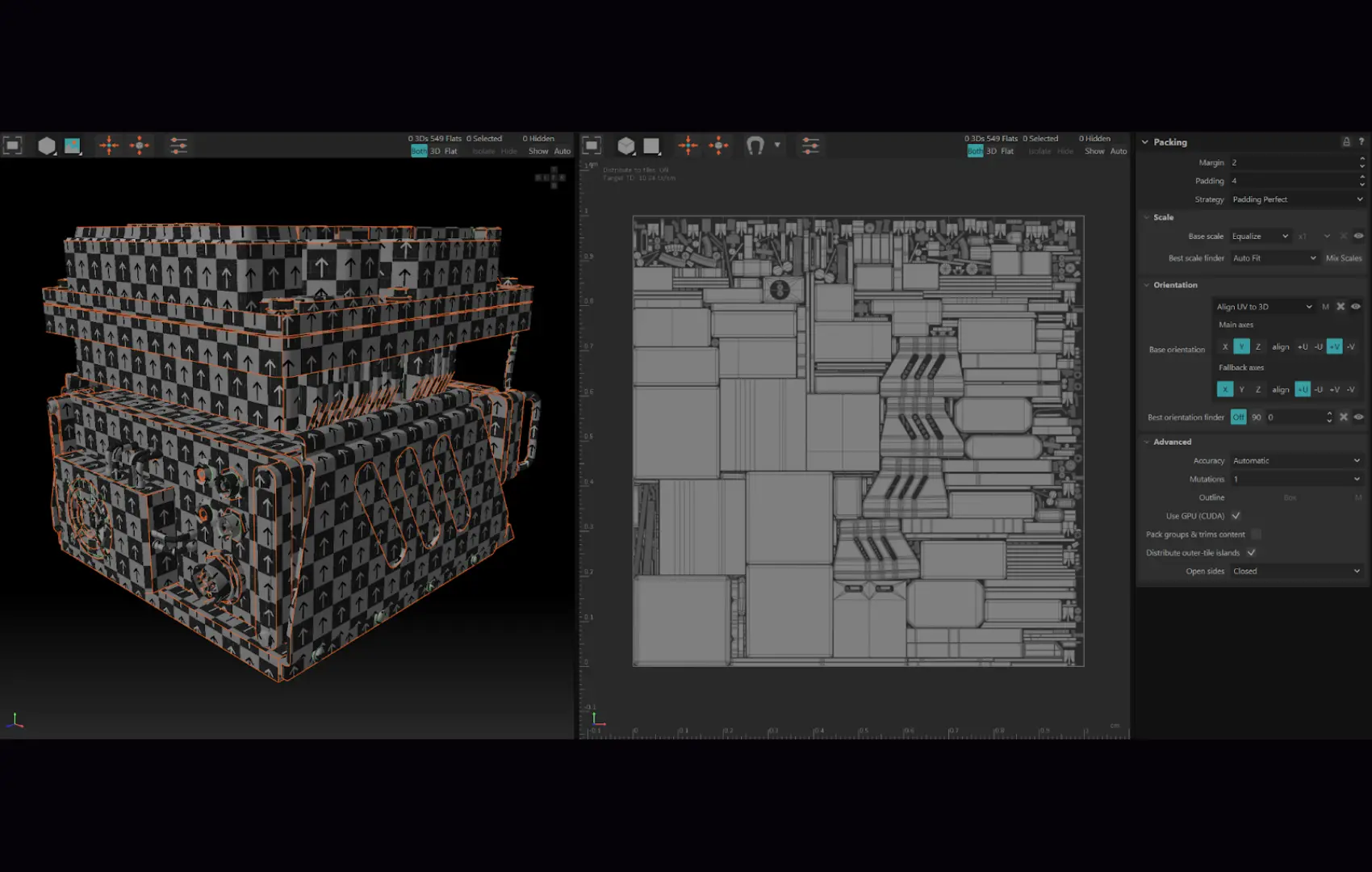The image size is (1372, 872).
Task: Switch 3D viewport to Flat mode
Action: click(x=450, y=152)
